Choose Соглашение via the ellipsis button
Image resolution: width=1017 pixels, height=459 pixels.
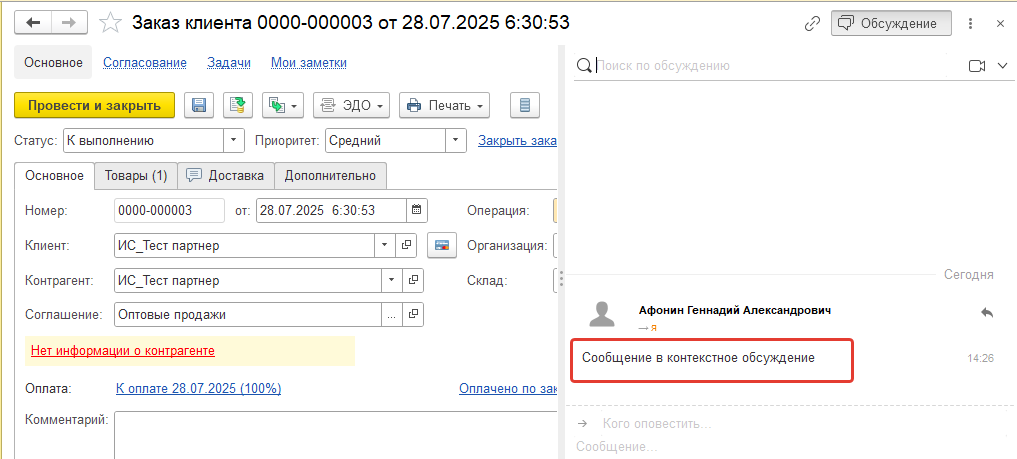(x=391, y=315)
